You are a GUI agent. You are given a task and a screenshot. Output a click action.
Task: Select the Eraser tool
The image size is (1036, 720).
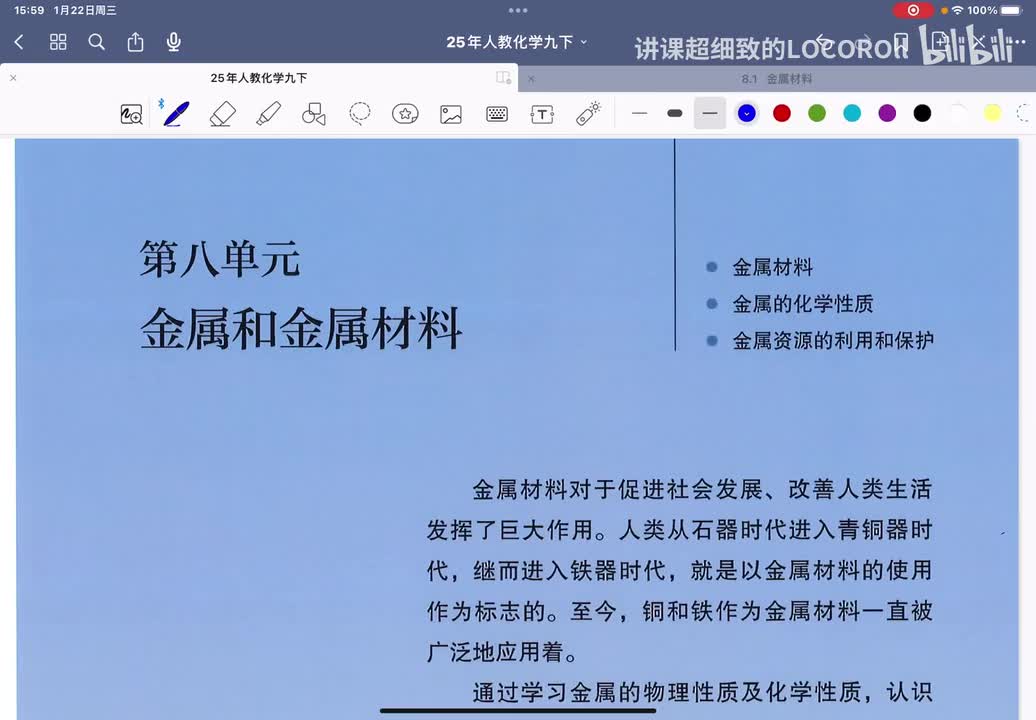(223, 114)
